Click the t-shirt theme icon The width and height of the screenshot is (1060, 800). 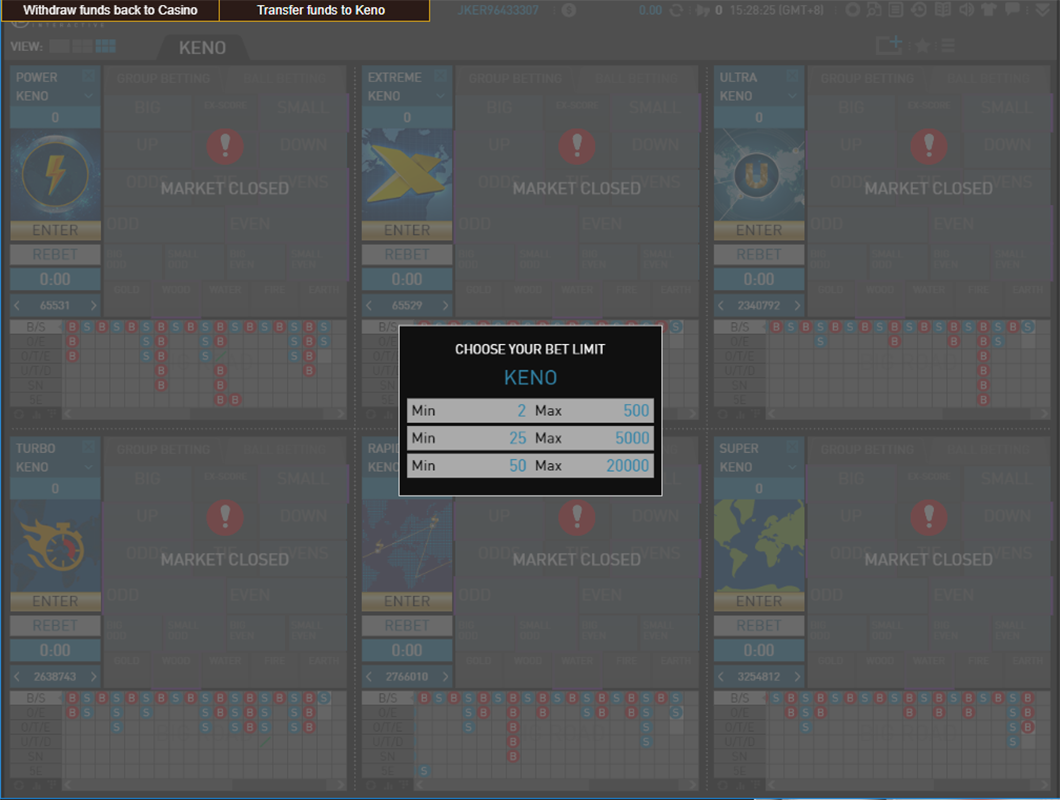tap(988, 10)
